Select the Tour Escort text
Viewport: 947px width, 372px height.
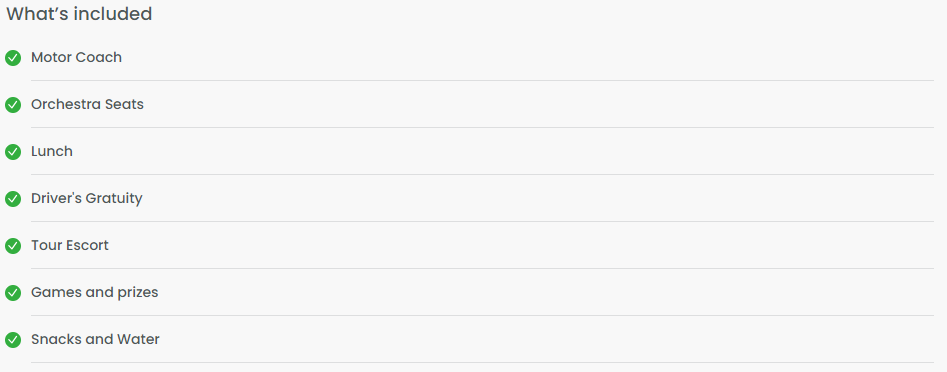click(x=70, y=245)
